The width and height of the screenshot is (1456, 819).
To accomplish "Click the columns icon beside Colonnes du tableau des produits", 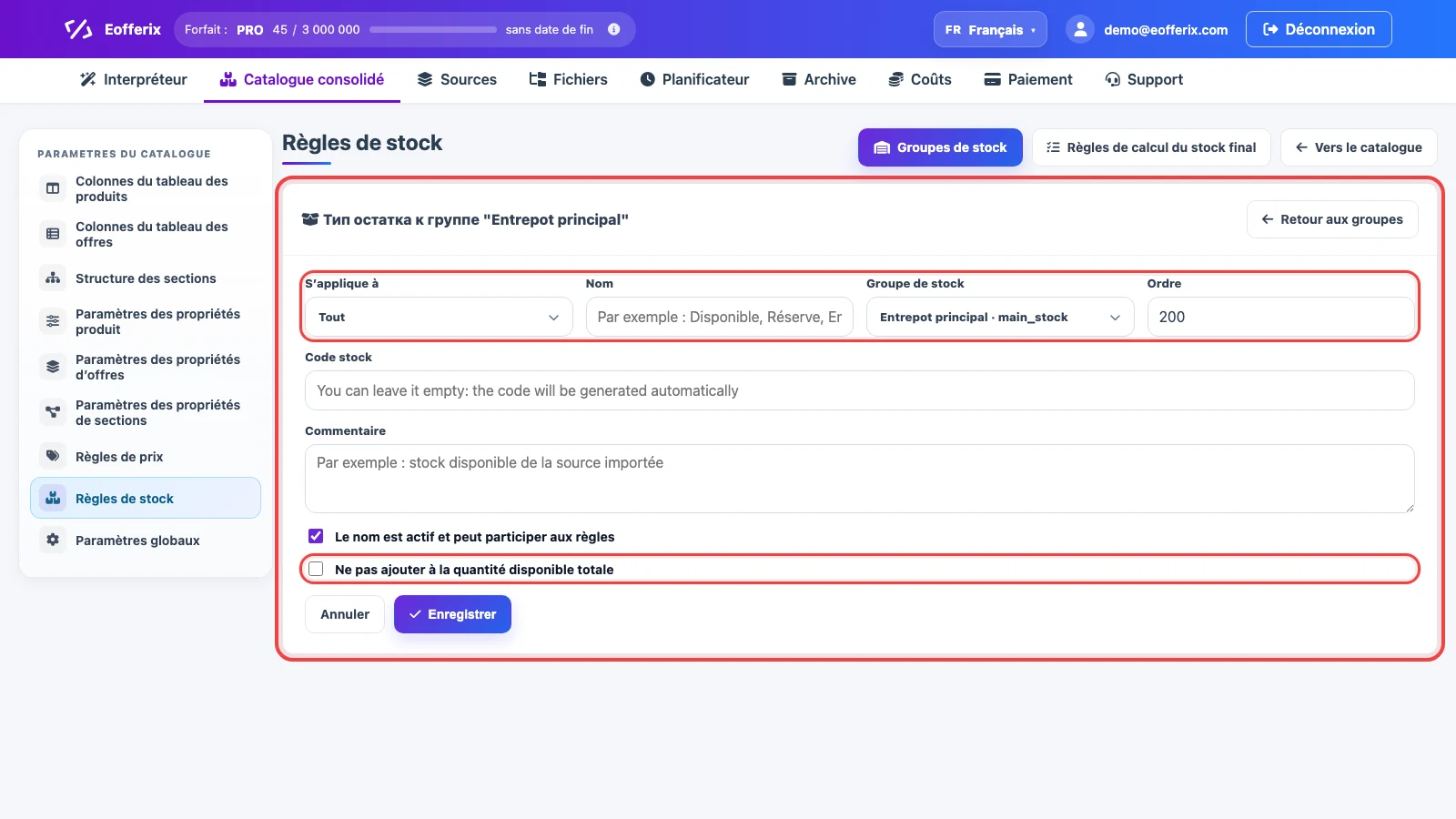I will [53, 188].
